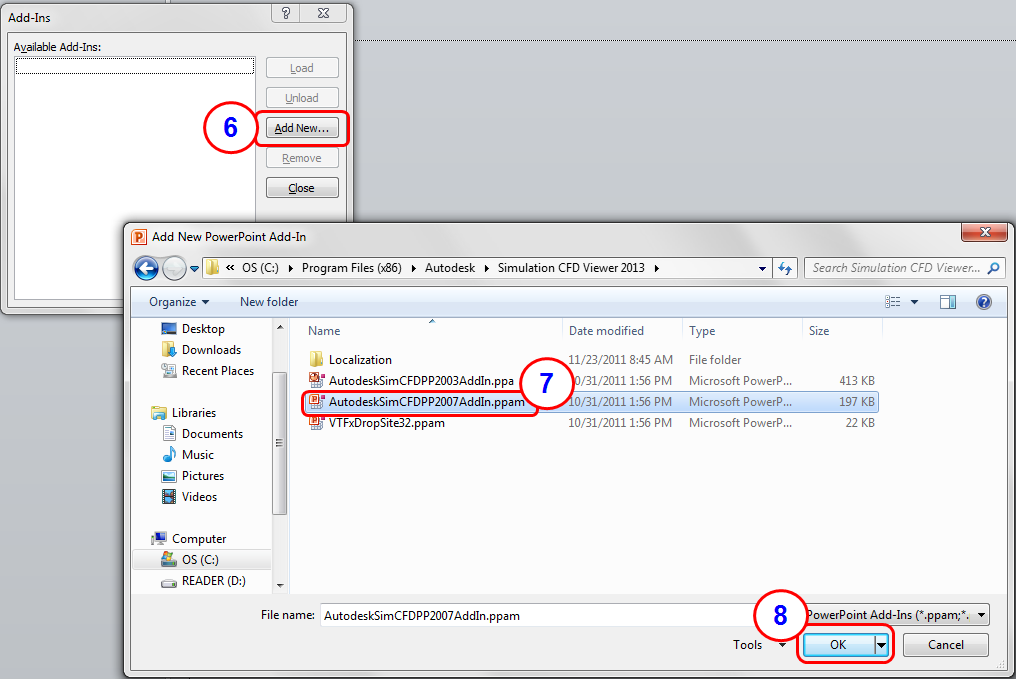Click the Forward arrow navigation button
The height and width of the screenshot is (679, 1016).
coord(174,268)
